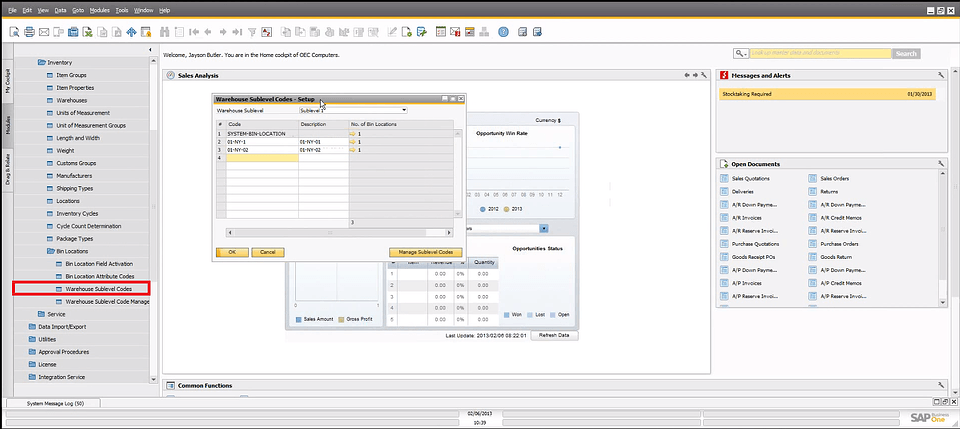The image size is (960, 429).
Task: Expand the Data Import/Export folder
Action: pos(33,327)
